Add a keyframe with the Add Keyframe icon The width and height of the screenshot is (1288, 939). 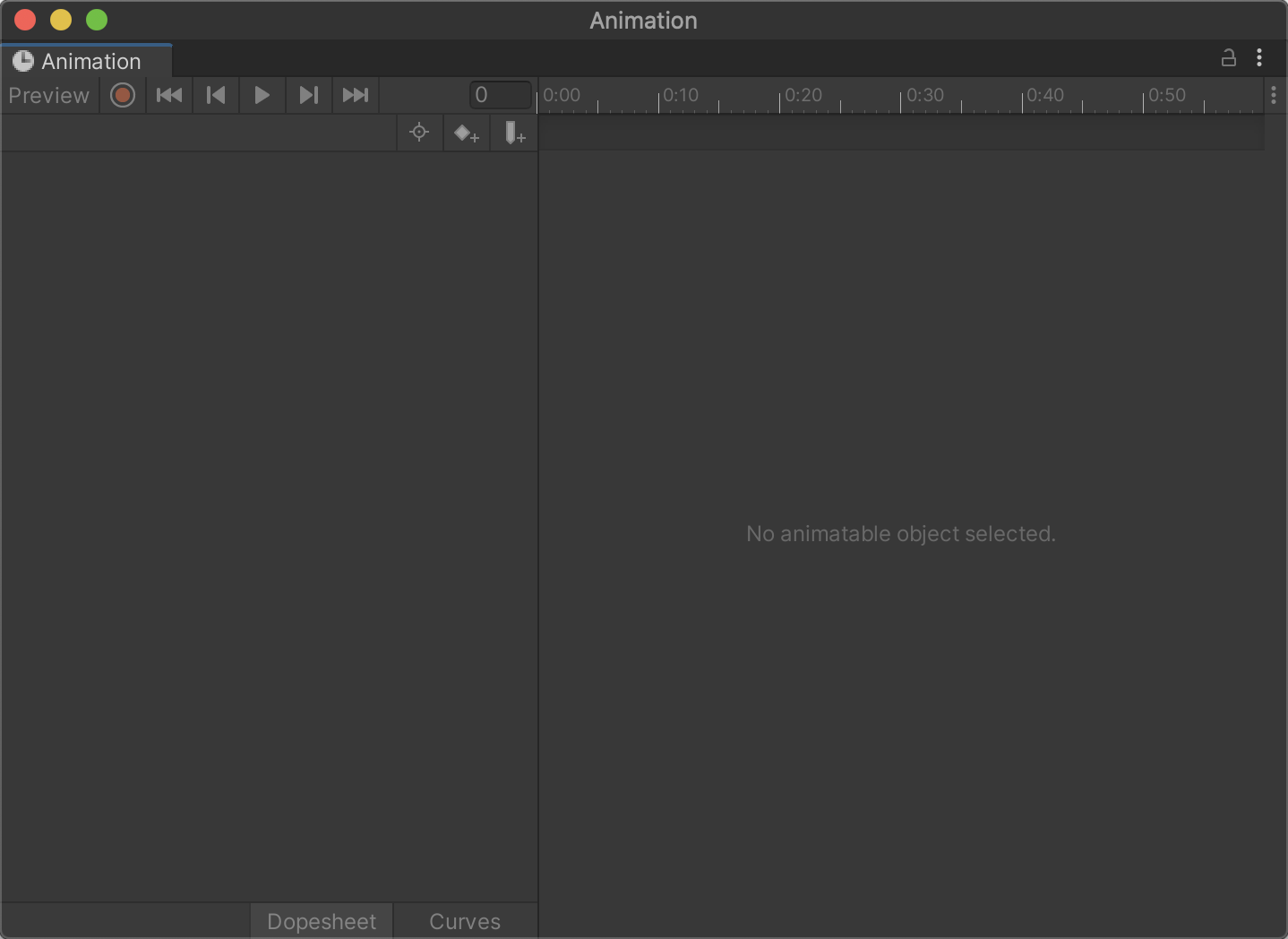click(x=466, y=133)
